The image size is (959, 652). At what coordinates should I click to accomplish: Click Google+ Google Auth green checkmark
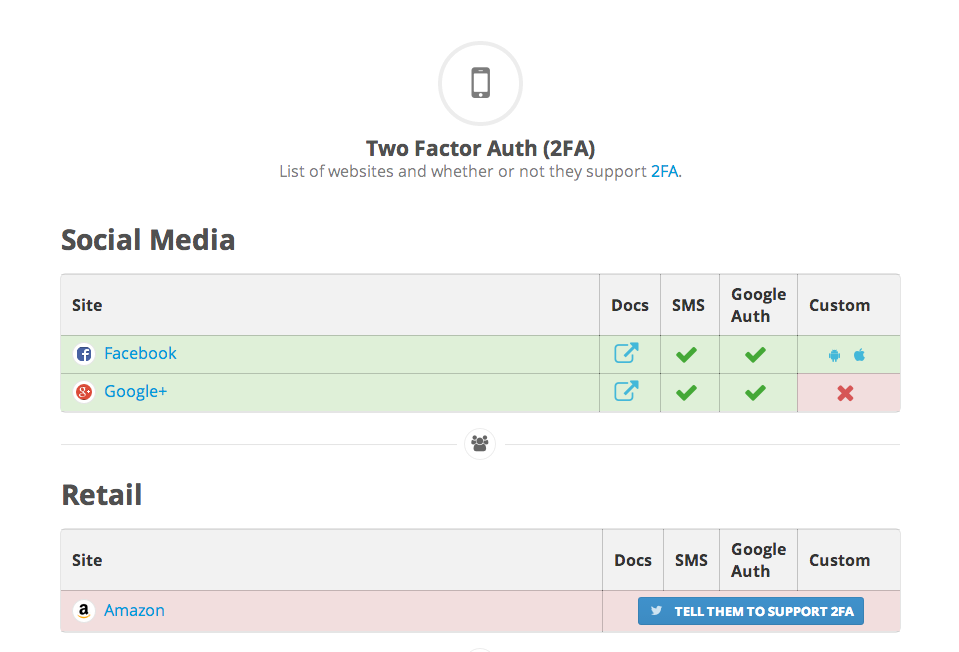pos(755,393)
